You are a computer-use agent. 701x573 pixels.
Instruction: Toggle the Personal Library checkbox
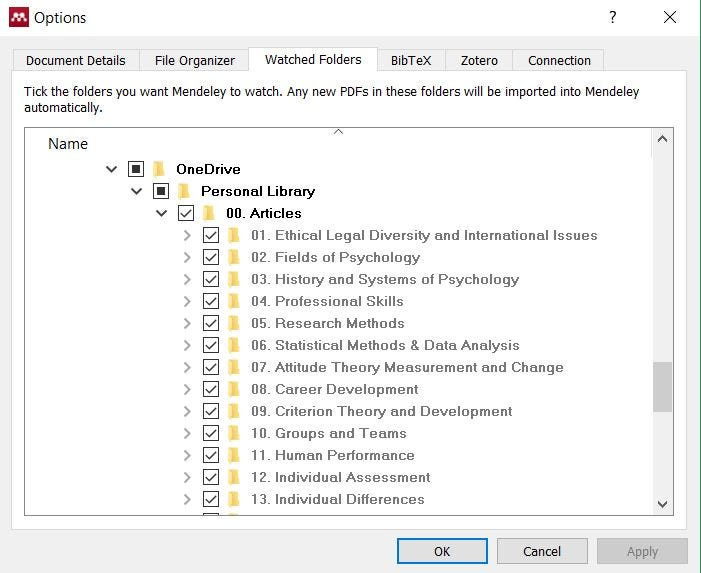(161, 191)
